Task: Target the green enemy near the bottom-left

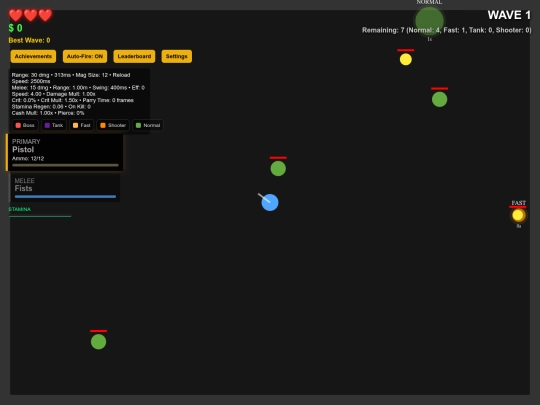Action: 98,342
